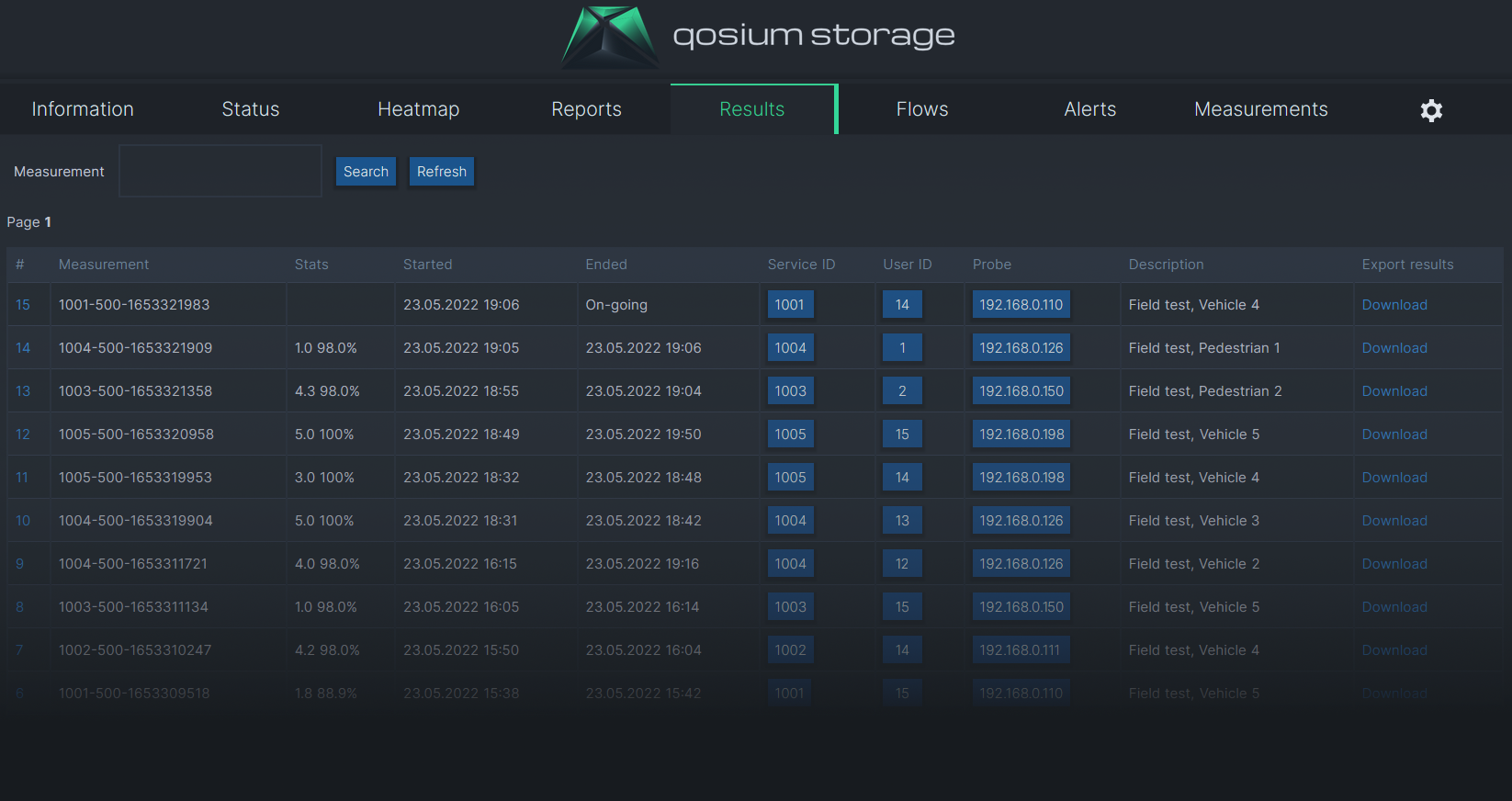Focus the Measurement search field

tap(220, 171)
